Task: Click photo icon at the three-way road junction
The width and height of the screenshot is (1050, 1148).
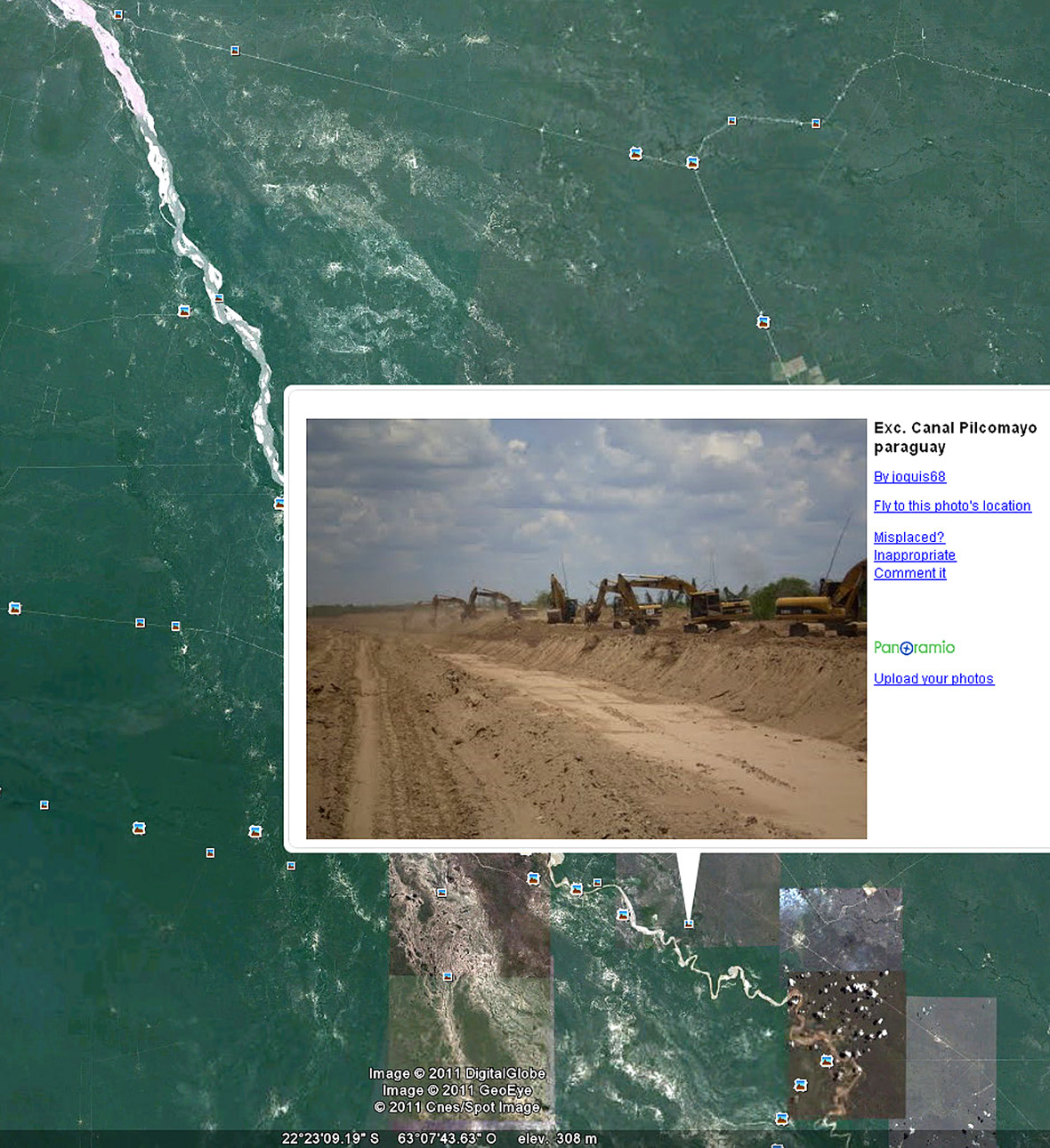Action: tap(692, 163)
